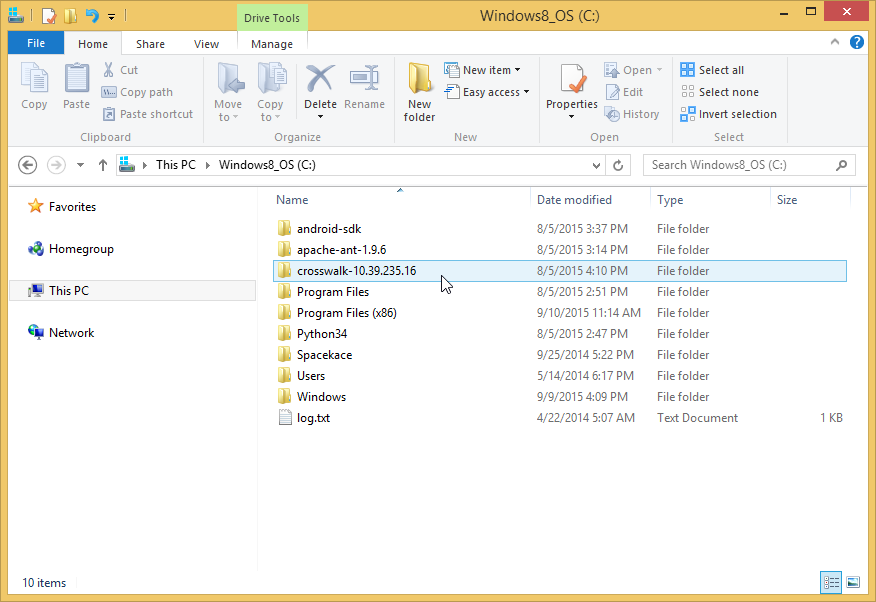876x602 pixels.
Task: Sort by the Date modified column header
Action: (574, 200)
